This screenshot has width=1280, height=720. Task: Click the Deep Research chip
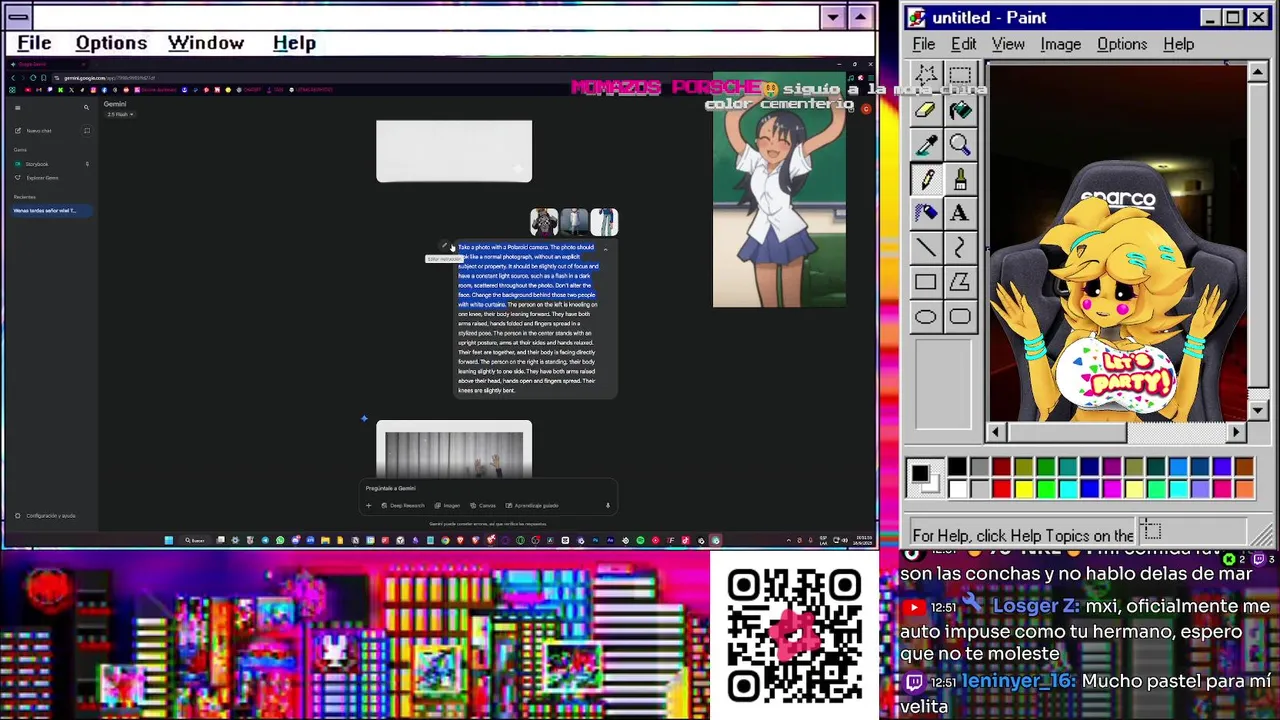point(403,505)
